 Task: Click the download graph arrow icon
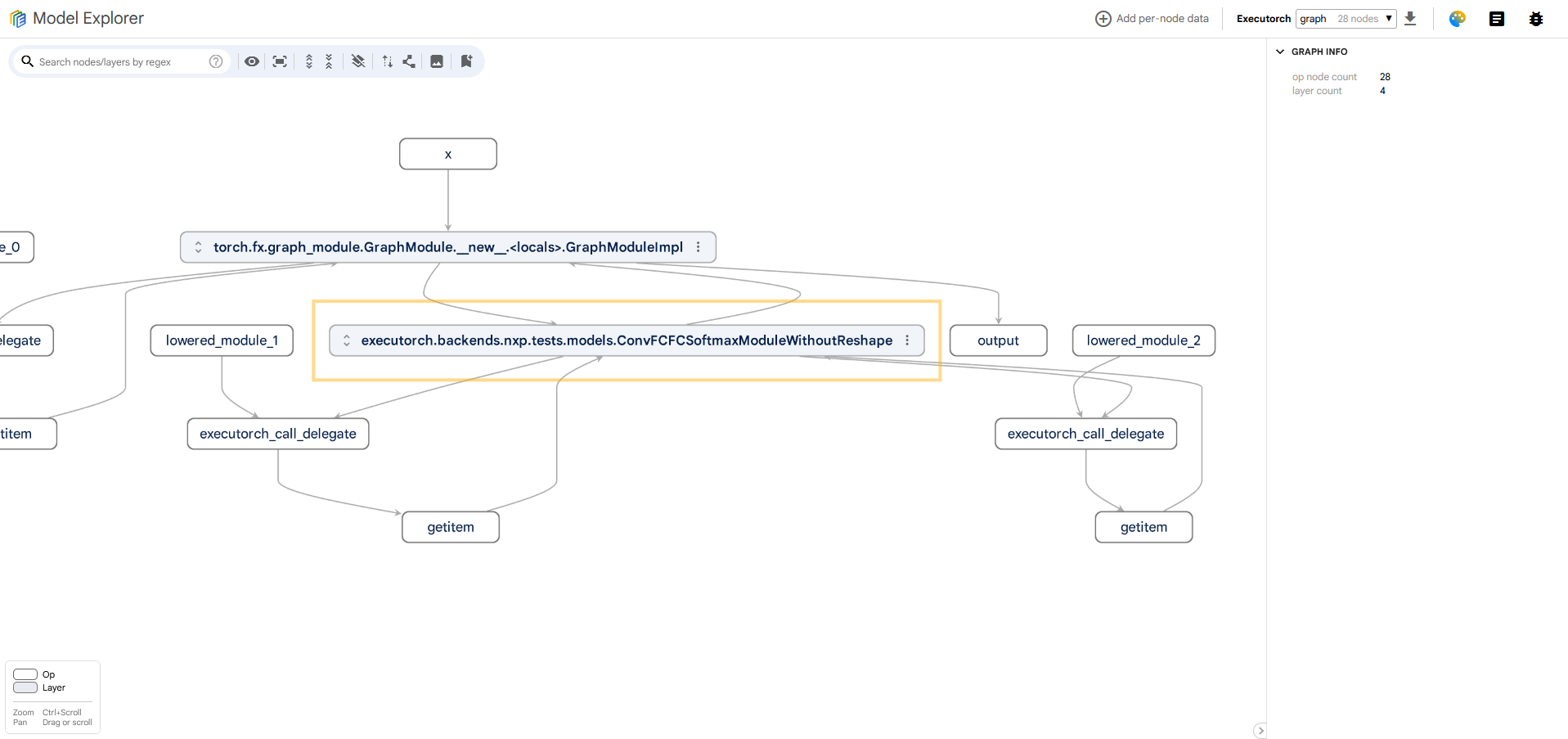(x=1410, y=19)
